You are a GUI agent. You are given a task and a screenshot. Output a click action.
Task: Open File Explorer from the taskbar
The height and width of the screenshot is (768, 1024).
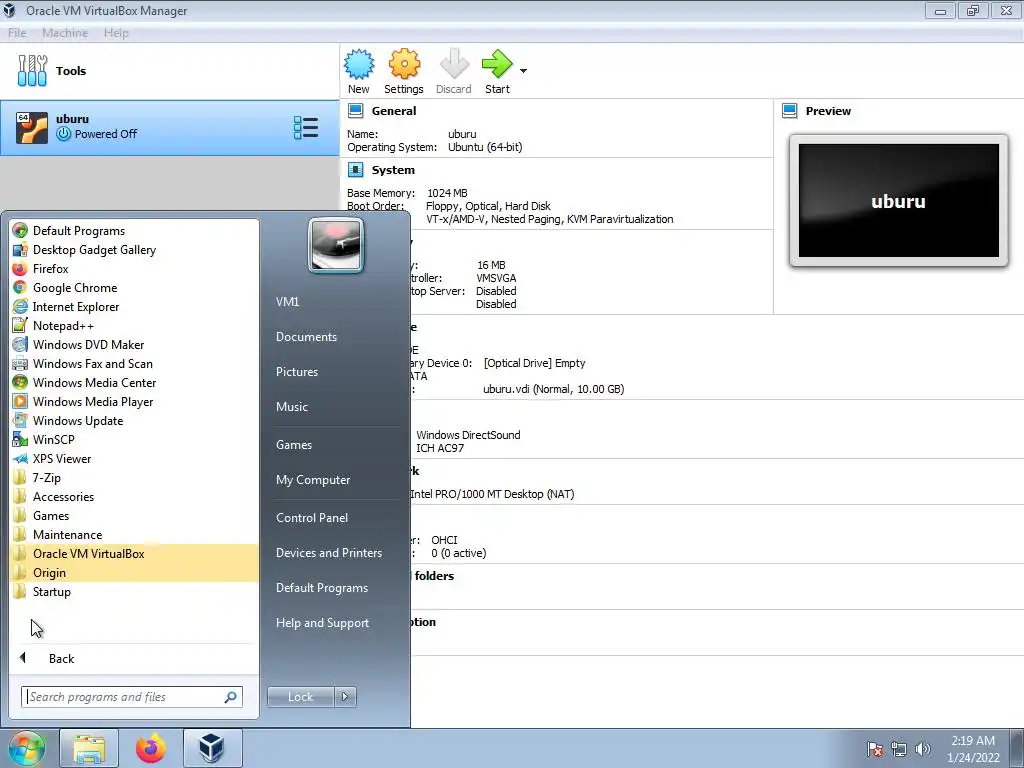point(89,748)
